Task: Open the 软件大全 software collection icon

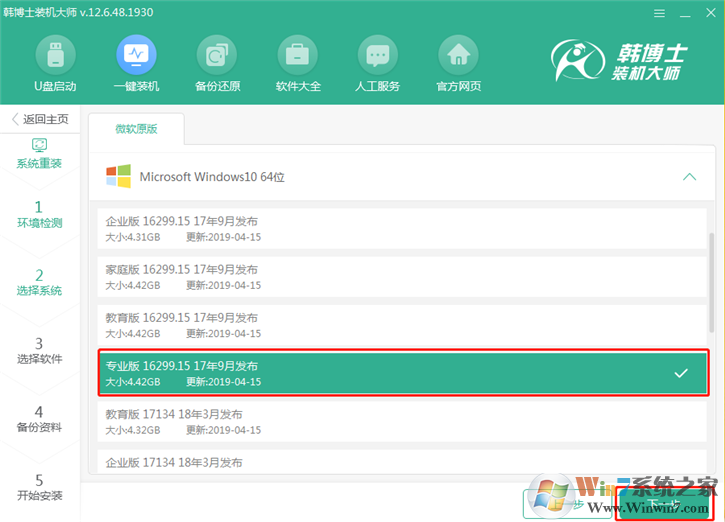Action: (297, 55)
